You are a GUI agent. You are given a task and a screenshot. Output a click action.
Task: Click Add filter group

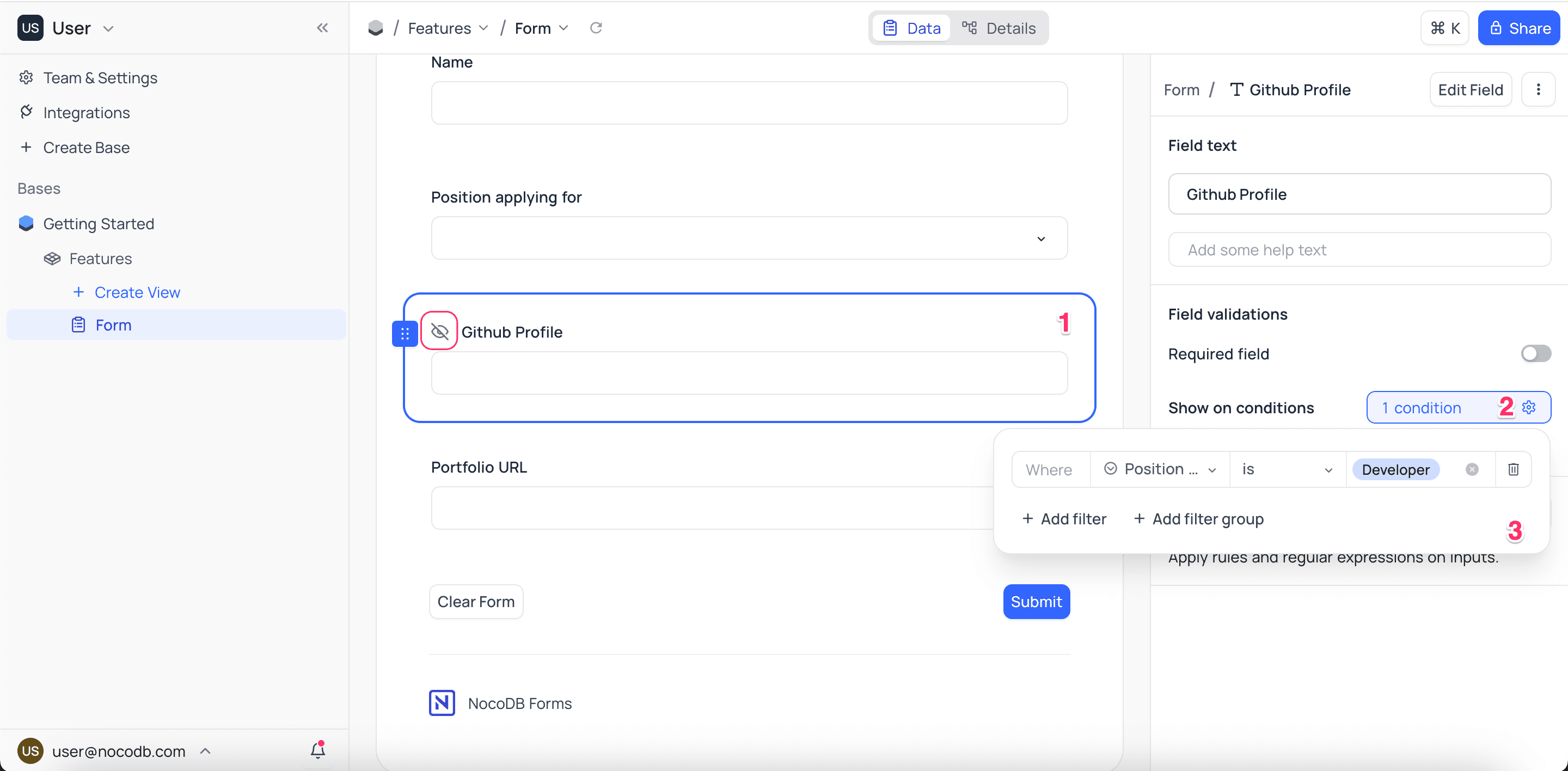(x=1198, y=518)
